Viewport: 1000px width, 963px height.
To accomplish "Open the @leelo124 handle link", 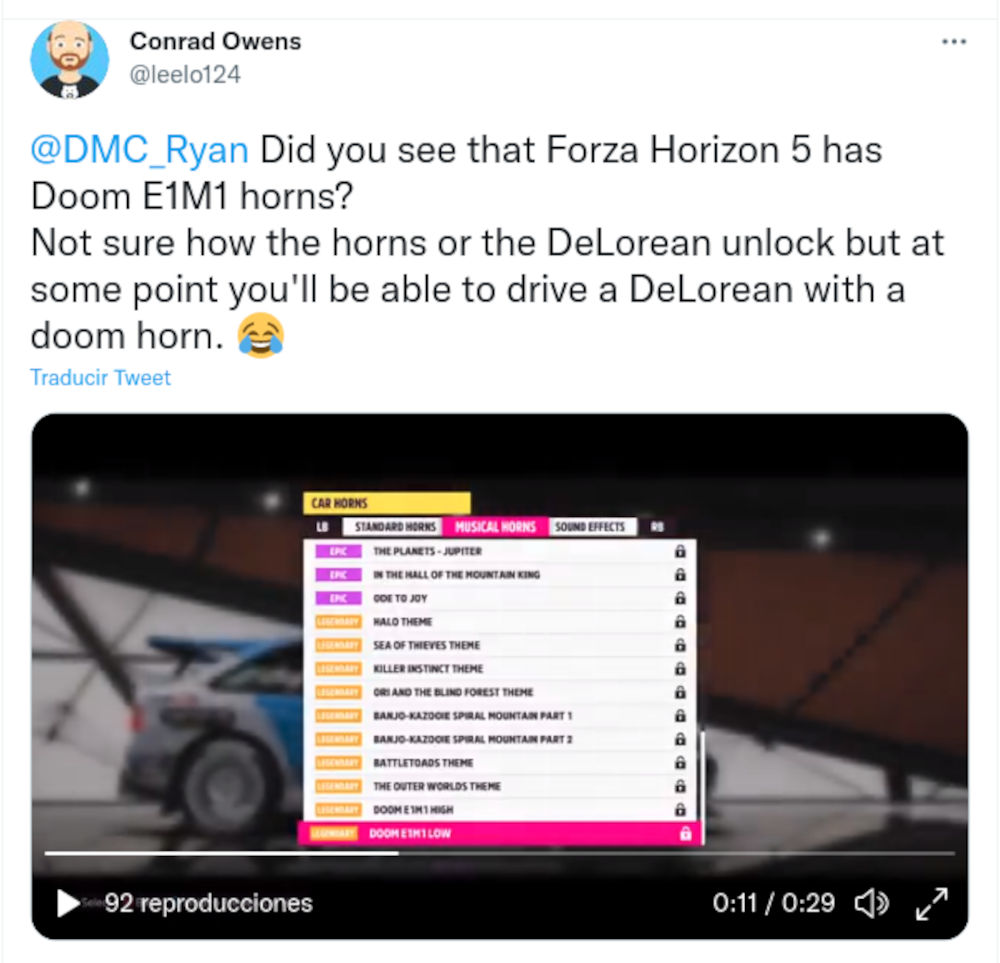I will pos(185,75).
